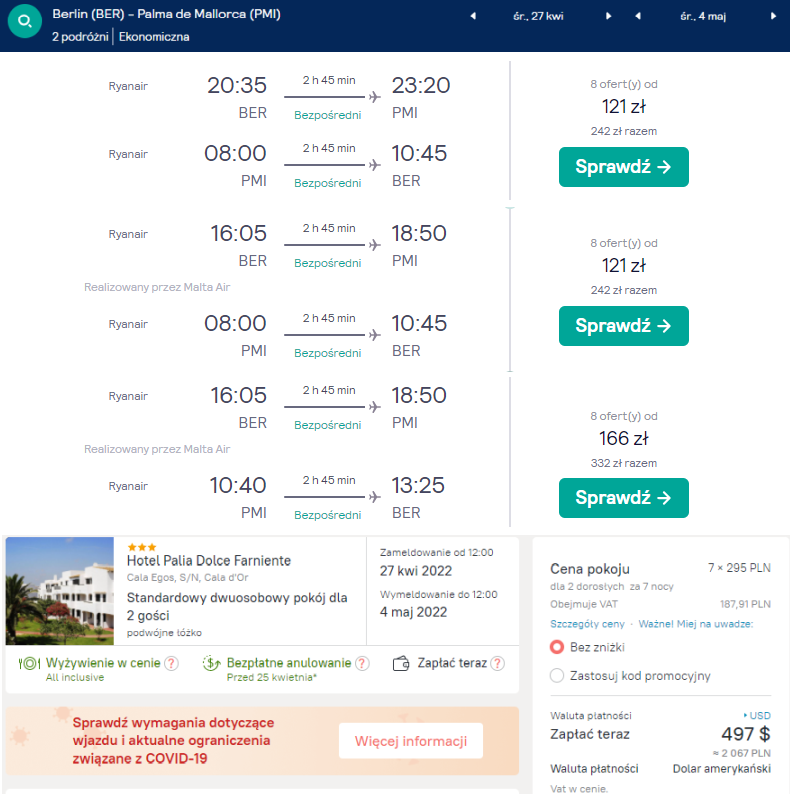The image size is (790, 794).
Task: Click the free cancellation icon
Action: coord(211,663)
